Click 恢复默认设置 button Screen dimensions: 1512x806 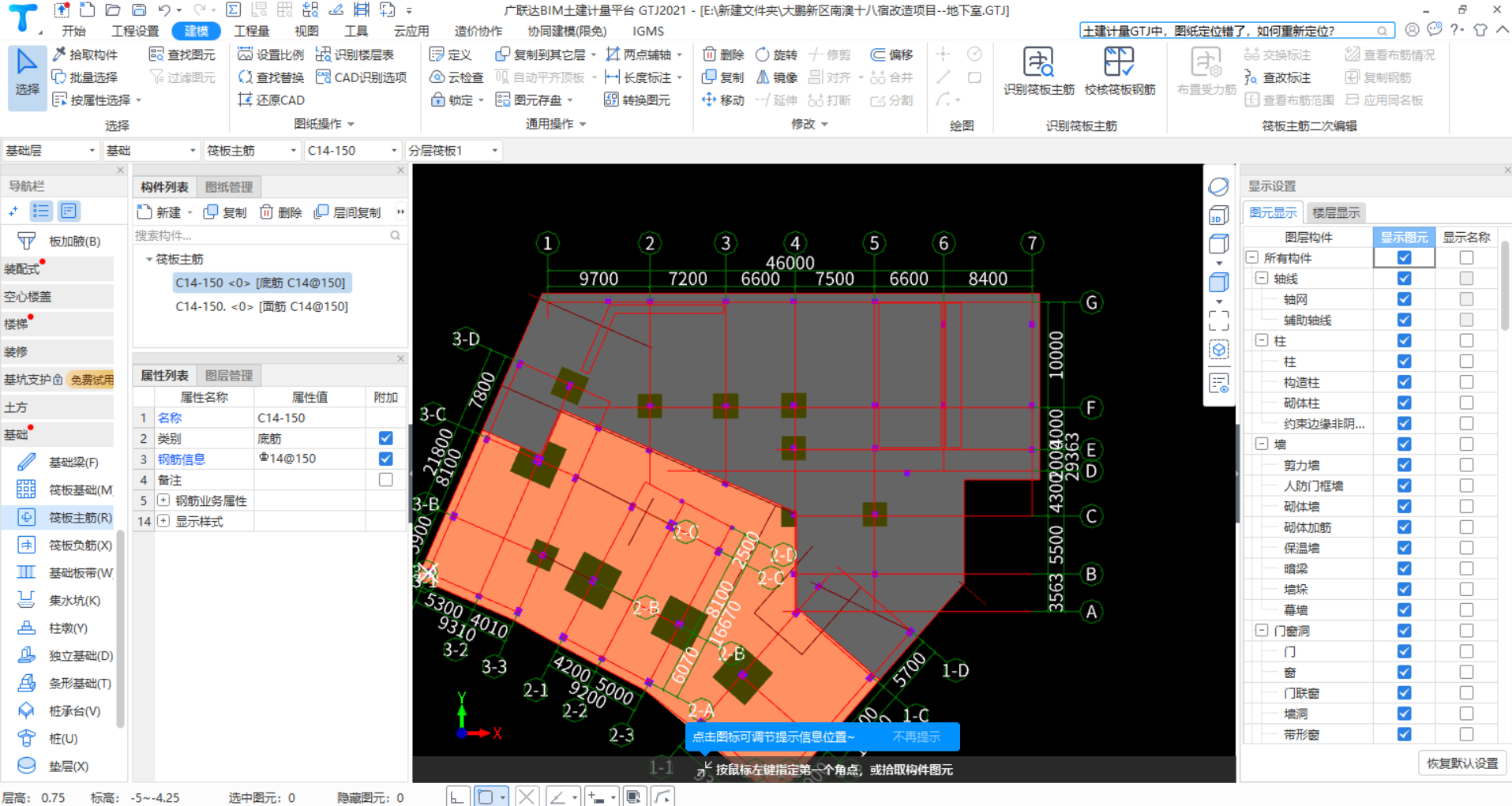1462,763
